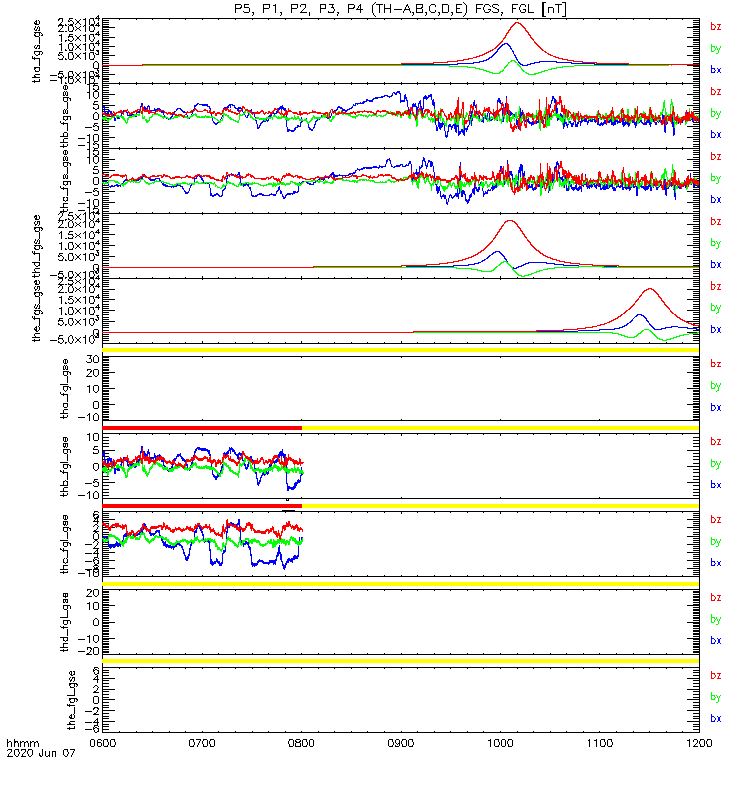Click by legend beside thc_fgs_gse panel
This screenshot has height=800, width=750.
[x=716, y=178]
